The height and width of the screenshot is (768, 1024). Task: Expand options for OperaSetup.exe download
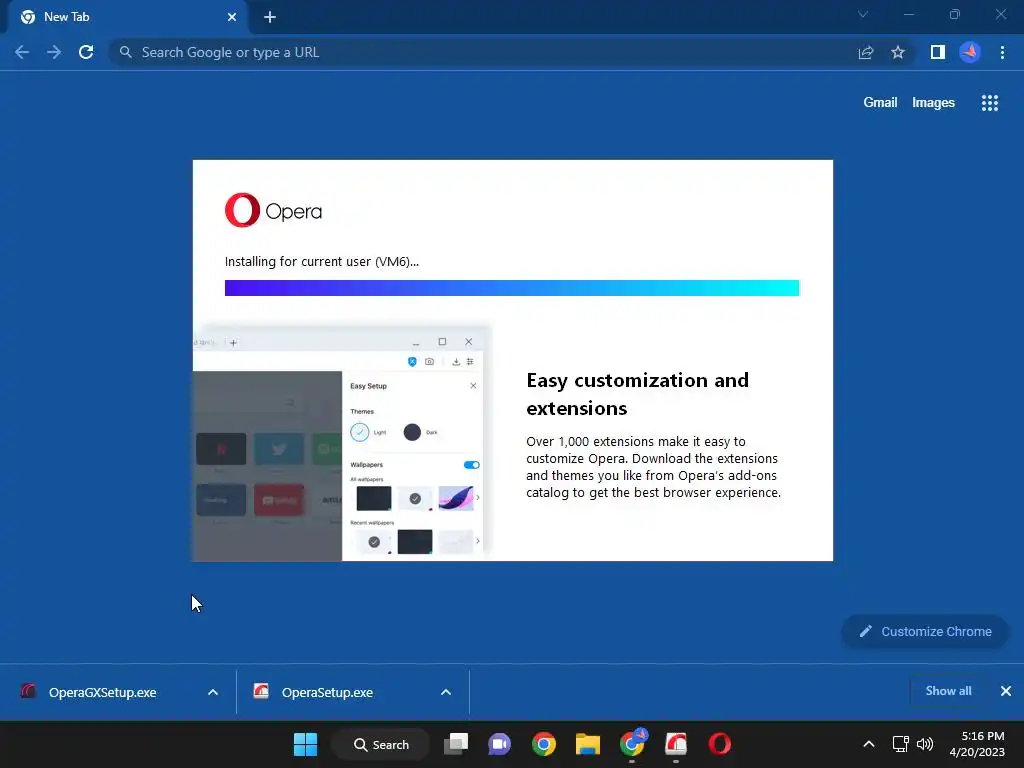tap(446, 692)
